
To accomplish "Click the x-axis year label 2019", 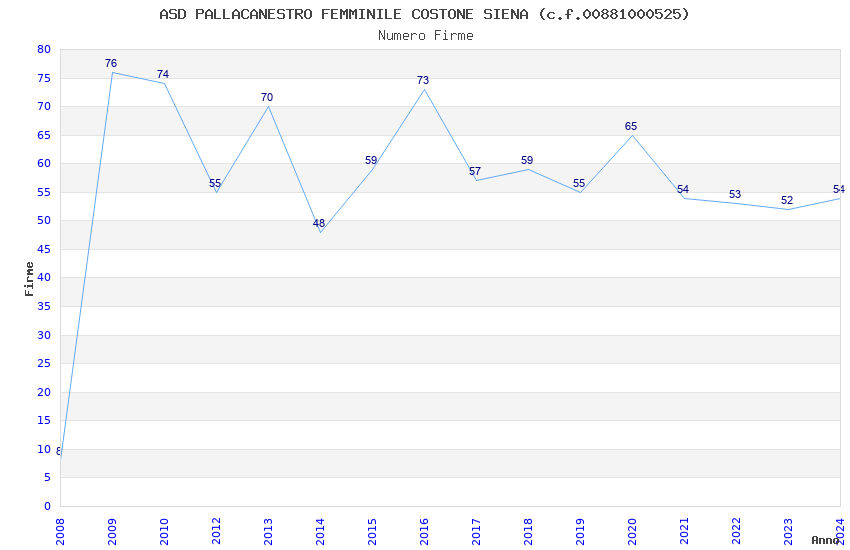I will pos(581,532).
